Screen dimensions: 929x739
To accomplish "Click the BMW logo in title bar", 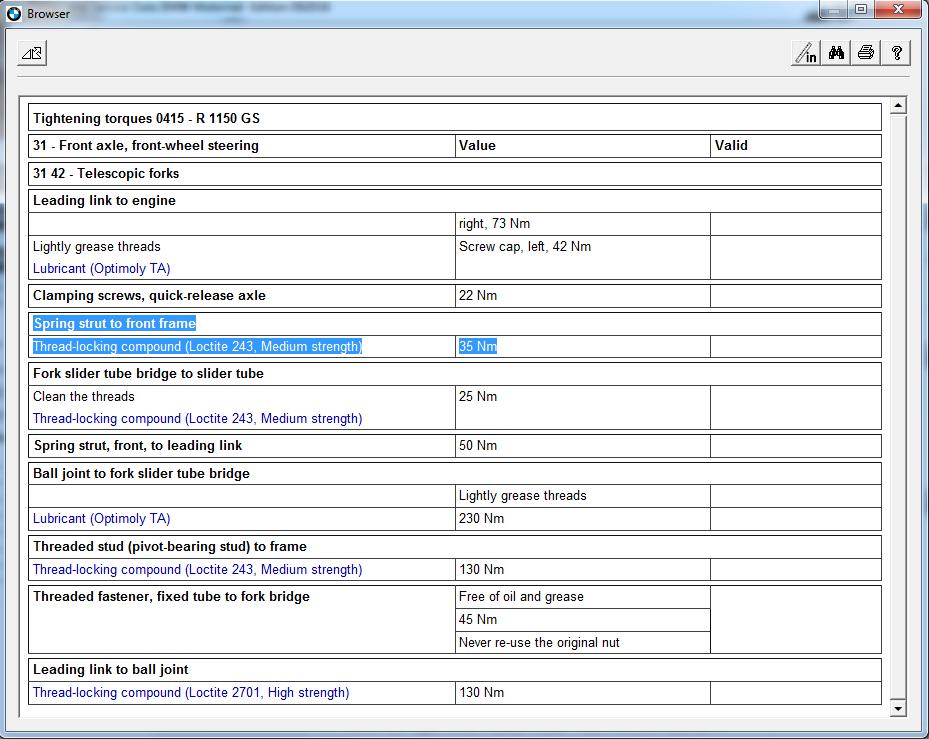I will point(13,14).
